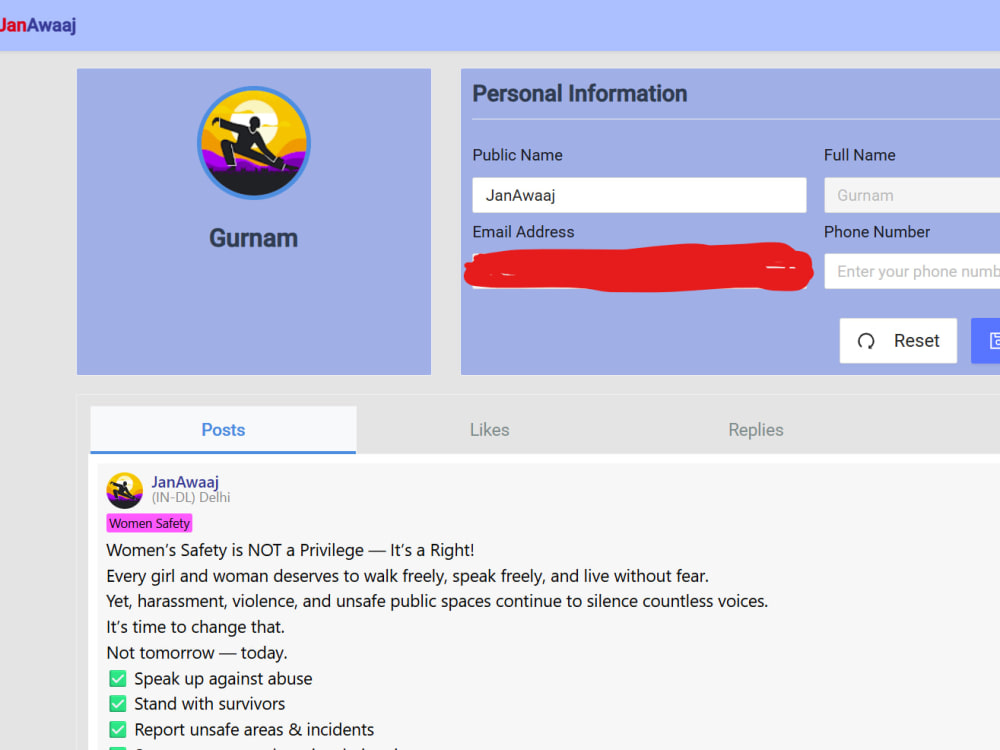Click the Reset button
Viewport: 1000px width, 750px height.
pyautogui.click(x=898, y=341)
